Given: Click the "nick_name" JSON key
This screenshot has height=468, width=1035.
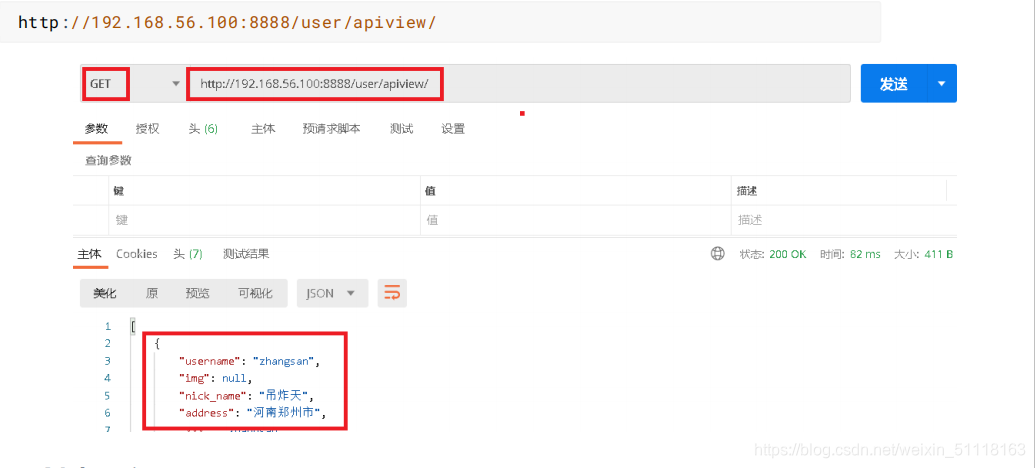Looking at the screenshot, I should (211, 396).
